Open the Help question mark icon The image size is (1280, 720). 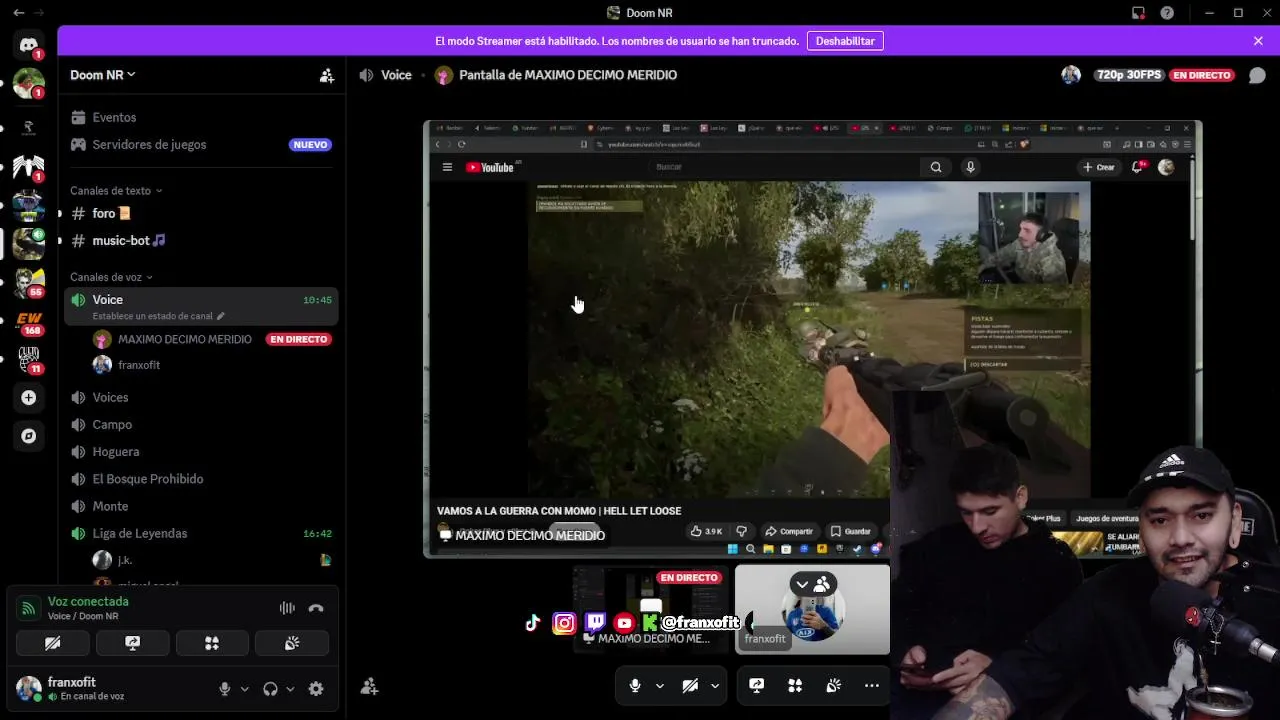pyautogui.click(x=1167, y=13)
